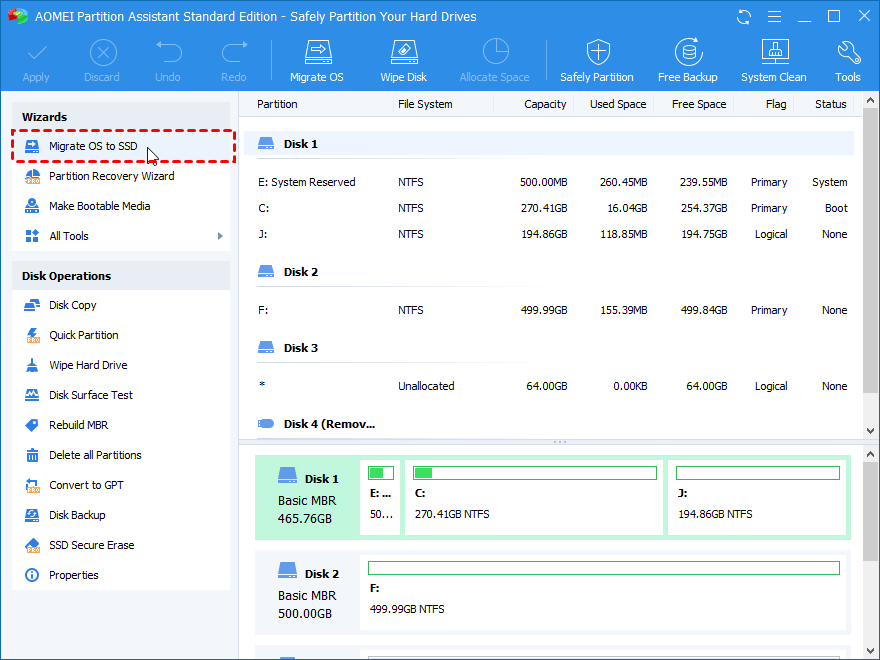The height and width of the screenshot is (660, 880).
Task: Open the System Clean utility
Action: (773, 60)
